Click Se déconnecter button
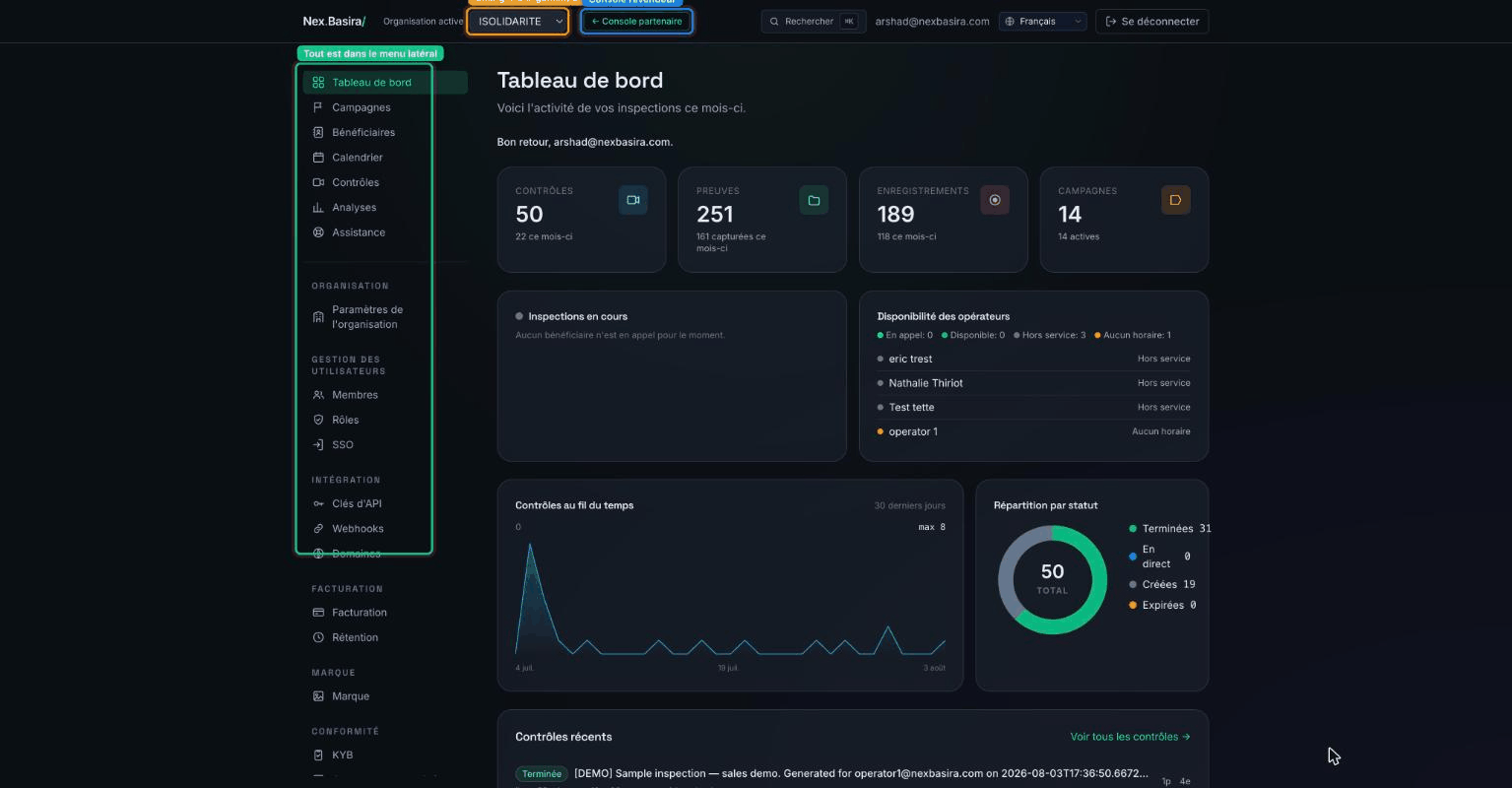 [x=1151, y=22]
